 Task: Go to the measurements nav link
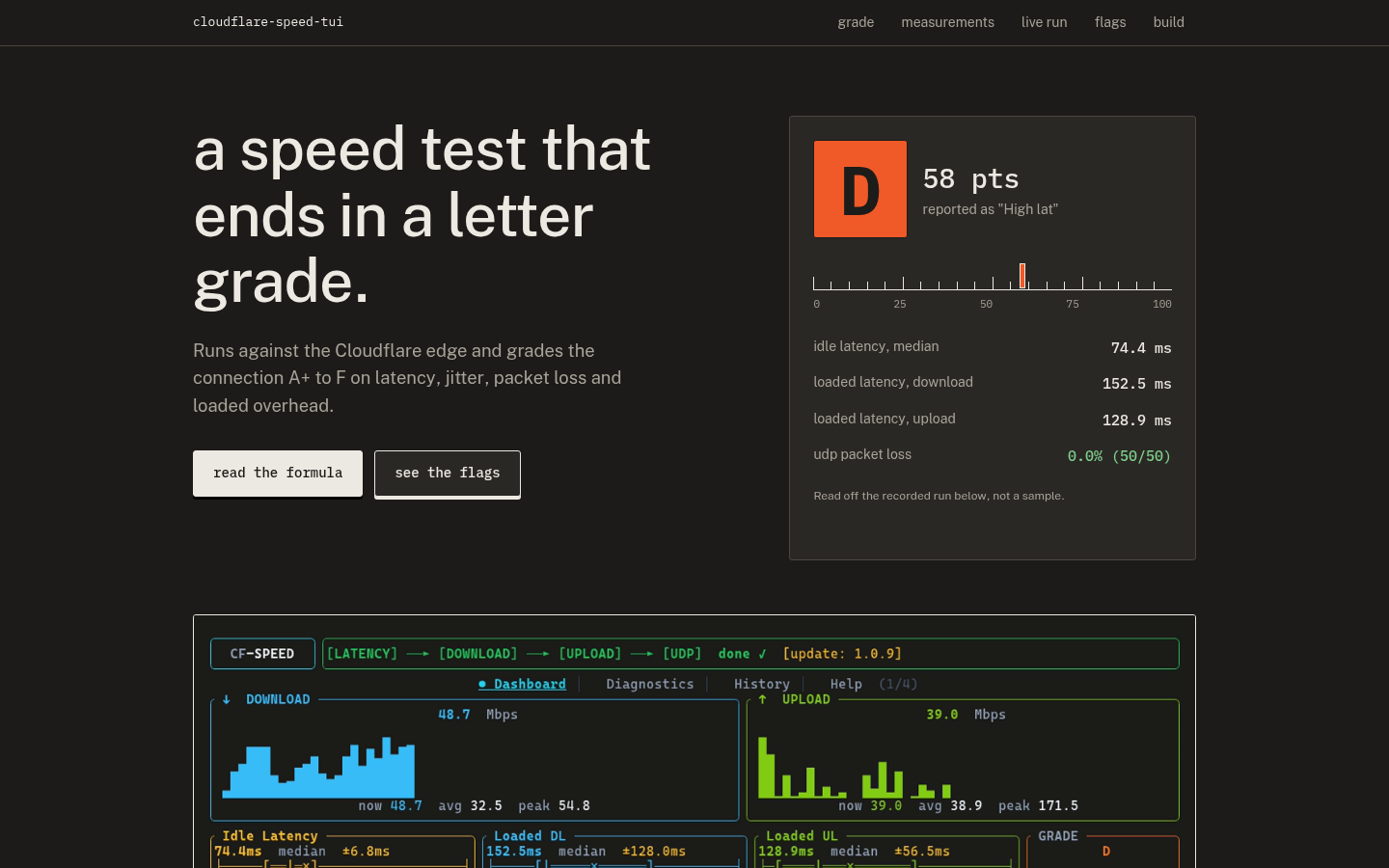pyautogui.click(x=947, y=22)
